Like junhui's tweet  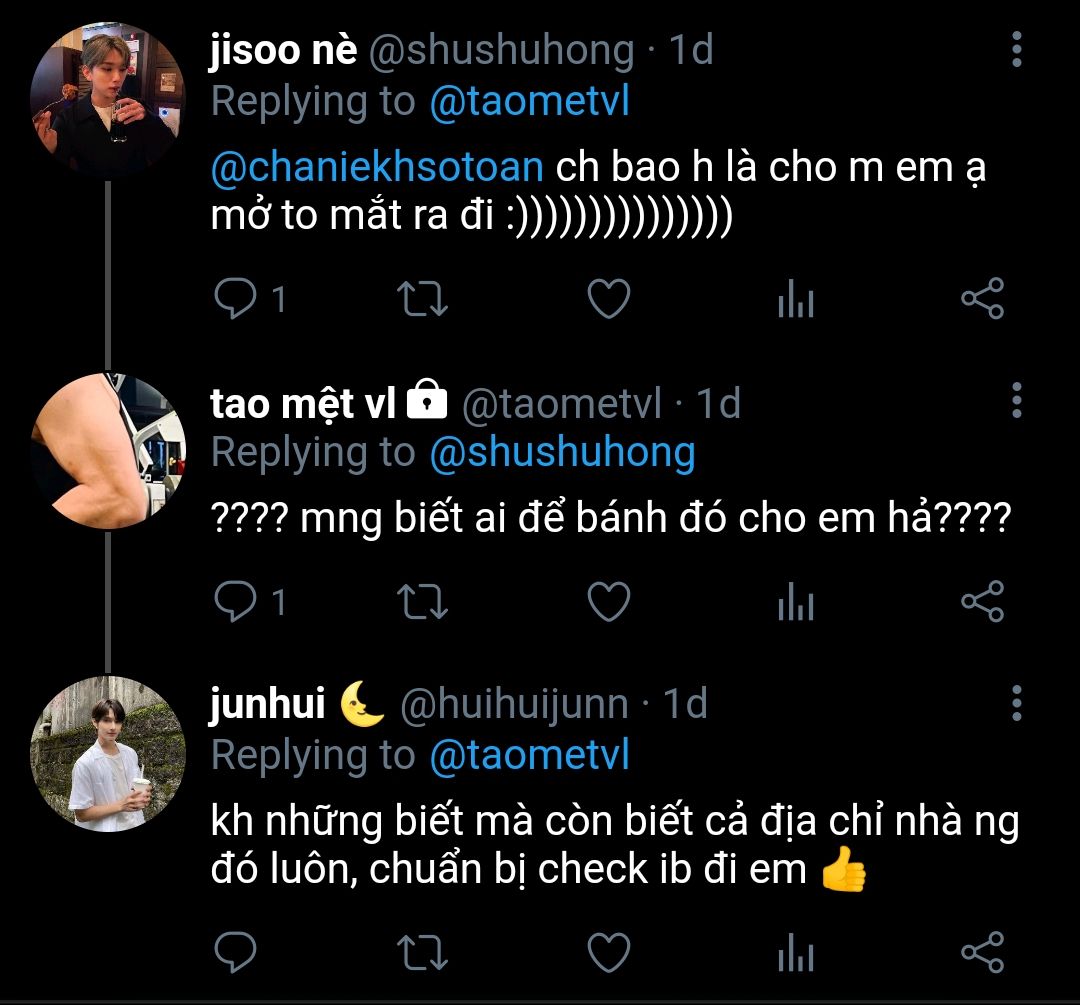[608, 951]
